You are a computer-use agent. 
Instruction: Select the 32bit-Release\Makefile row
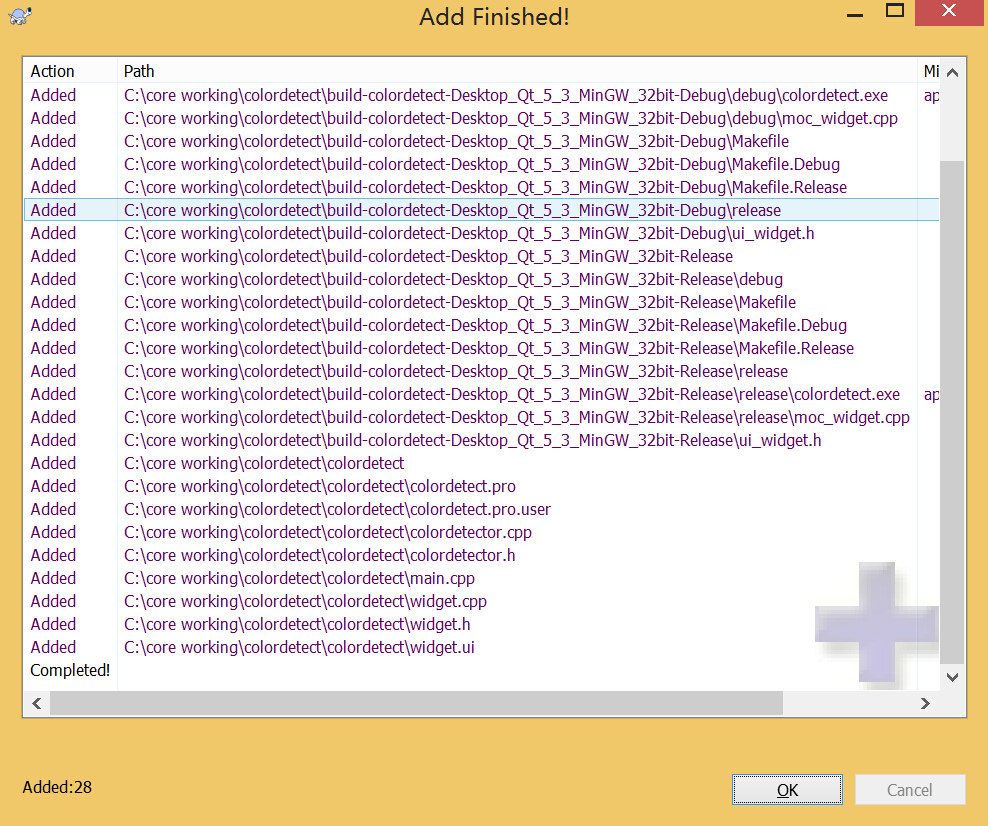click(481, 302)
